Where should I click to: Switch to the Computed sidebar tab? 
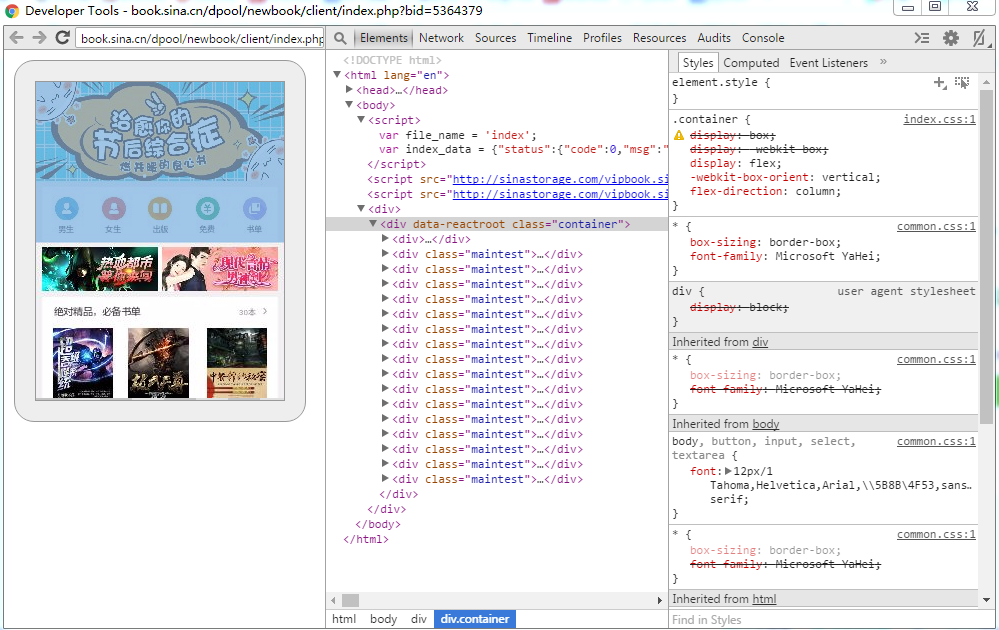(751, 62)
